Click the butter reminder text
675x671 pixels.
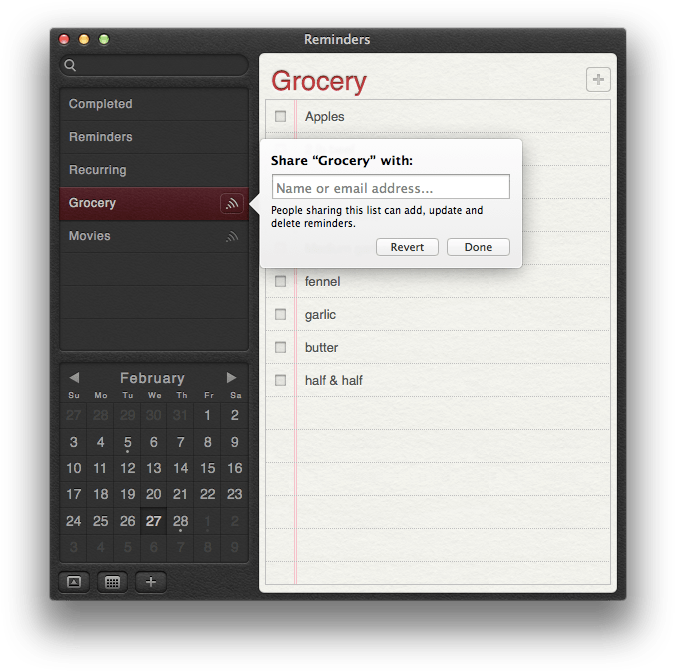pyautogui.click(x=322, y=347)
